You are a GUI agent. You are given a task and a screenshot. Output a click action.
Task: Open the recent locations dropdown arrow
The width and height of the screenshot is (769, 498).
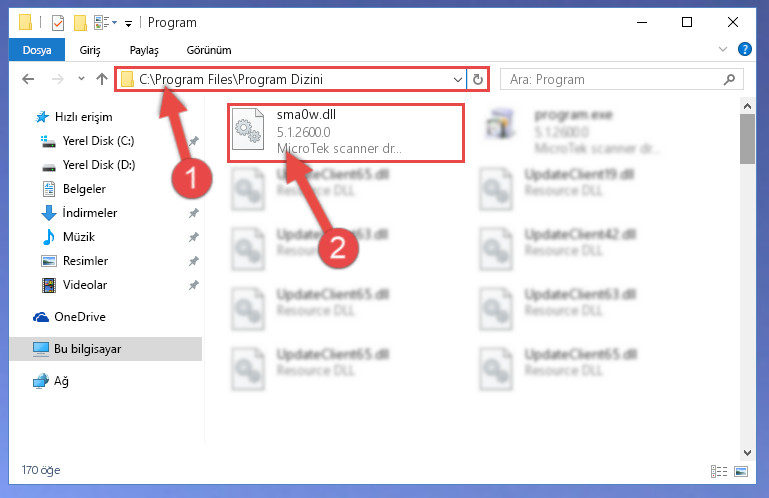(81, 79)
